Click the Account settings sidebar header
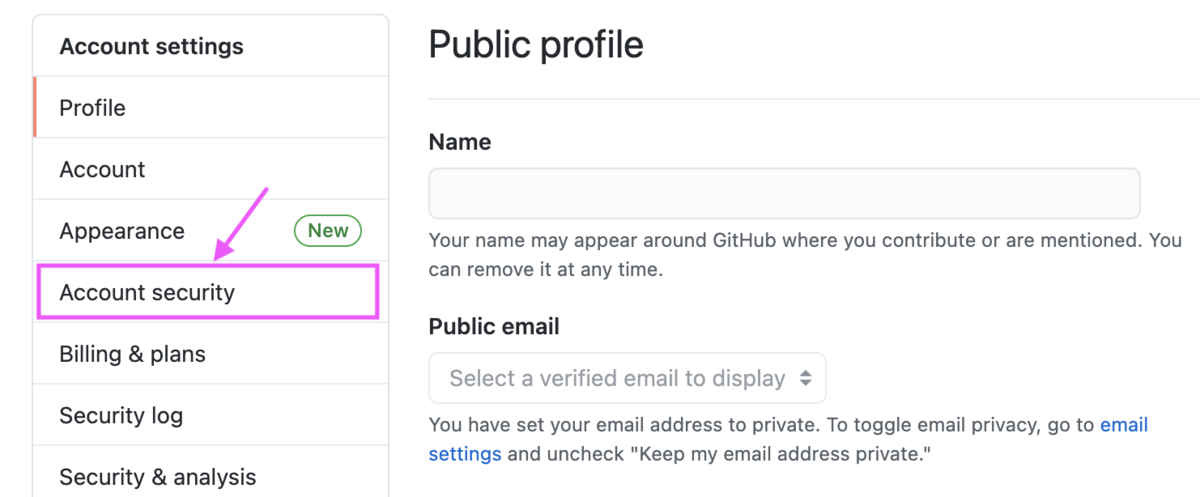The image size is (1200, 497). pyautogui.click(x=151, y=46)
